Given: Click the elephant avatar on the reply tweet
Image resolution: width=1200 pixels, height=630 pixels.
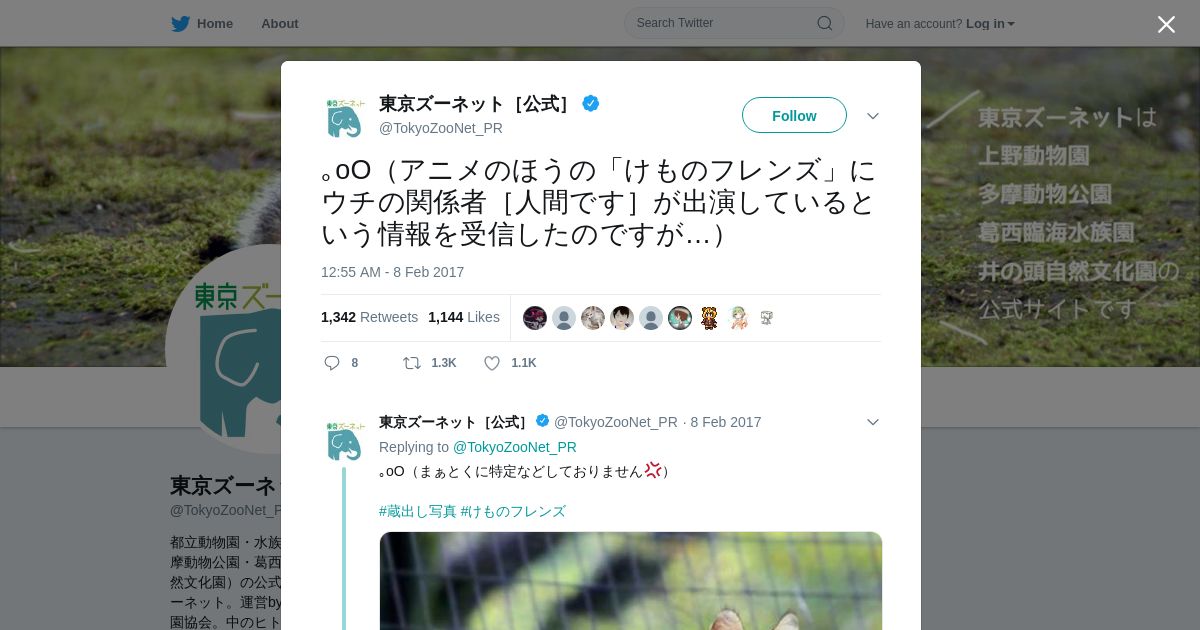Looking at the screenshot, I should (344, 441).
